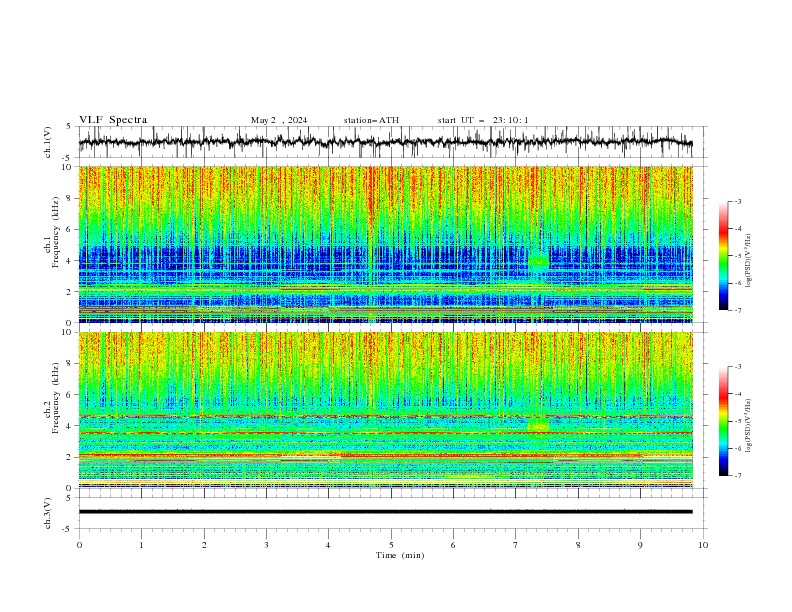The height and width of the screenshot is (612, 792).
Task: Click the time-axis tick label "3"
Action: click(x=266, y=545)
